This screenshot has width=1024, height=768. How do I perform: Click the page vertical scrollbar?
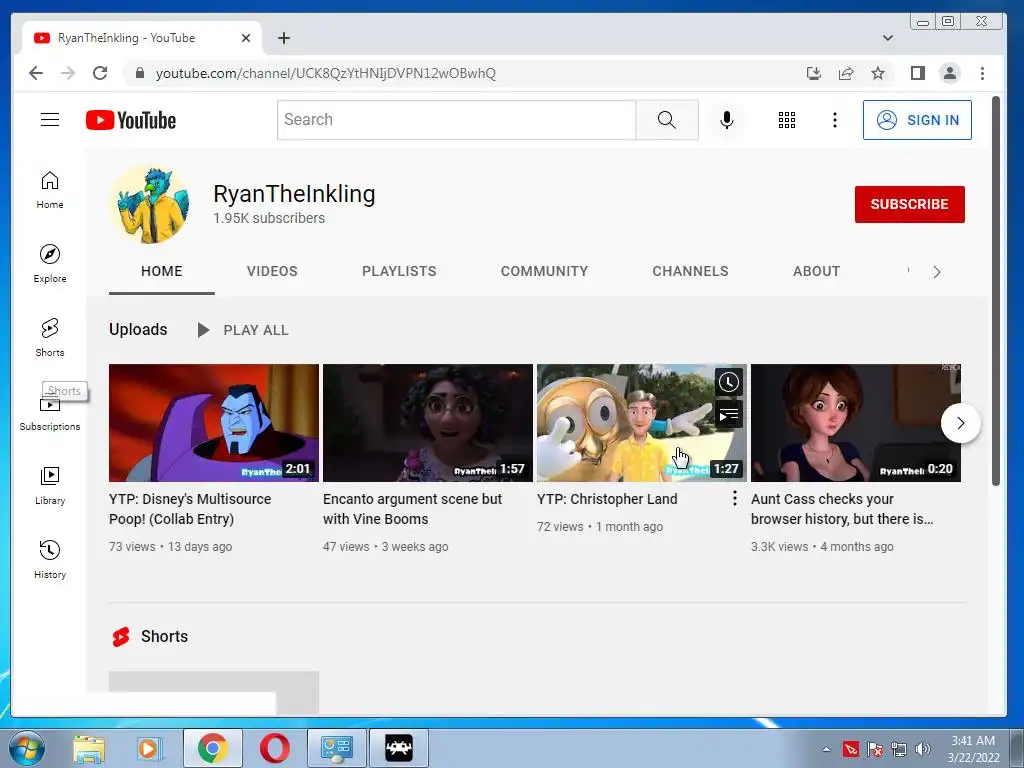(995, 291)
